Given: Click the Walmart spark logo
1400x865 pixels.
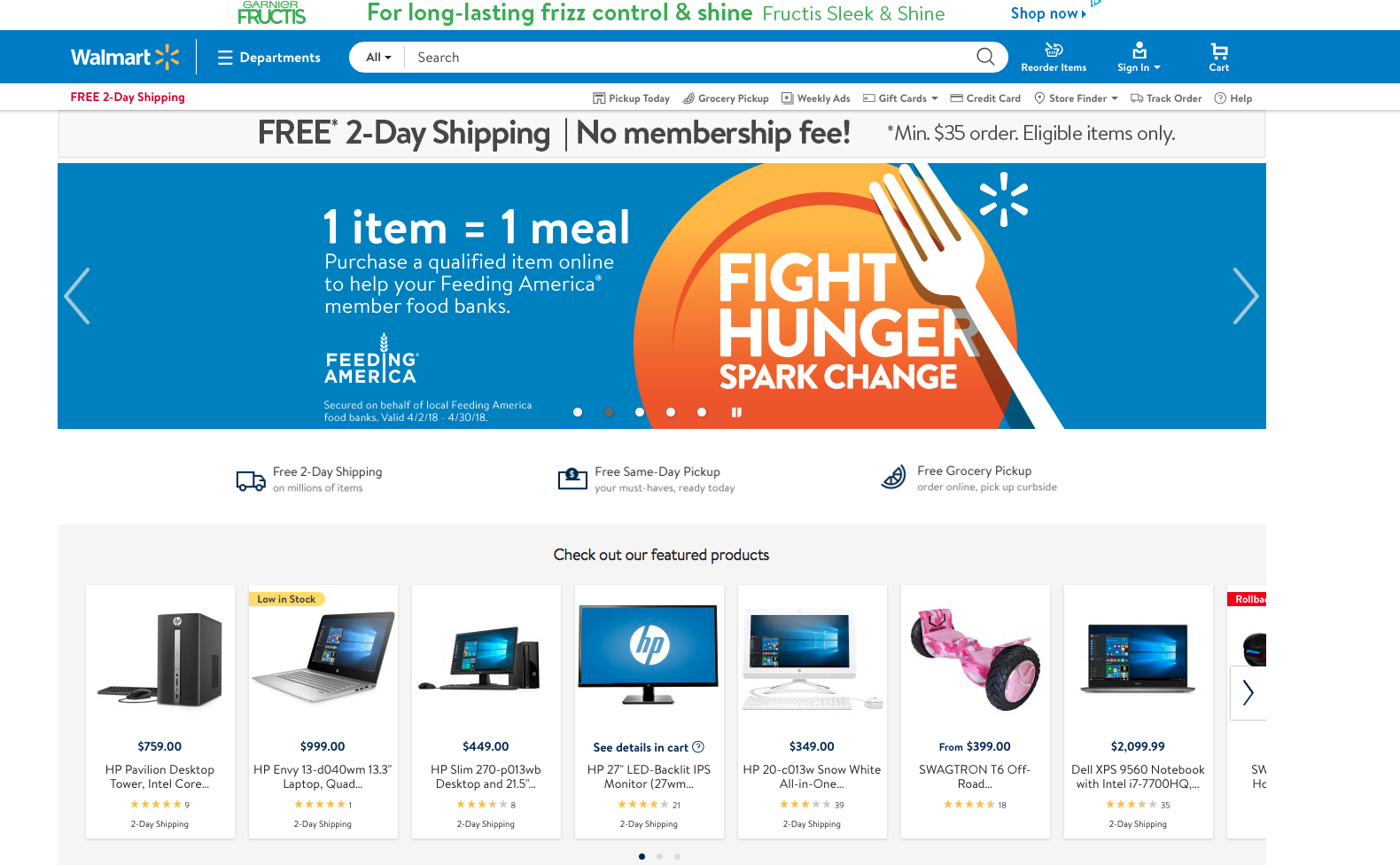Looking at the screenshot, I should pos(167,57).
